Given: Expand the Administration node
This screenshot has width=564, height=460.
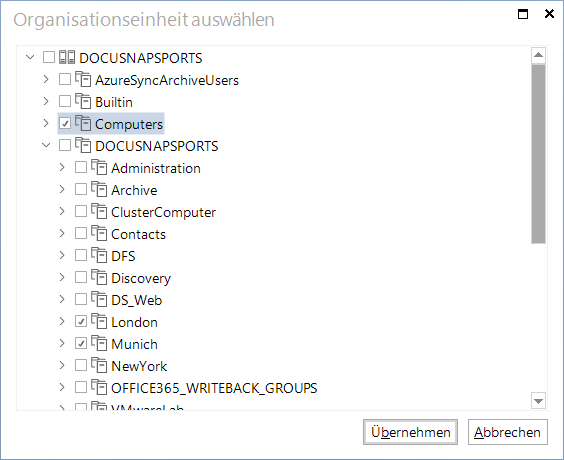Looking at the screenshot, I should [x=62, y=167].
